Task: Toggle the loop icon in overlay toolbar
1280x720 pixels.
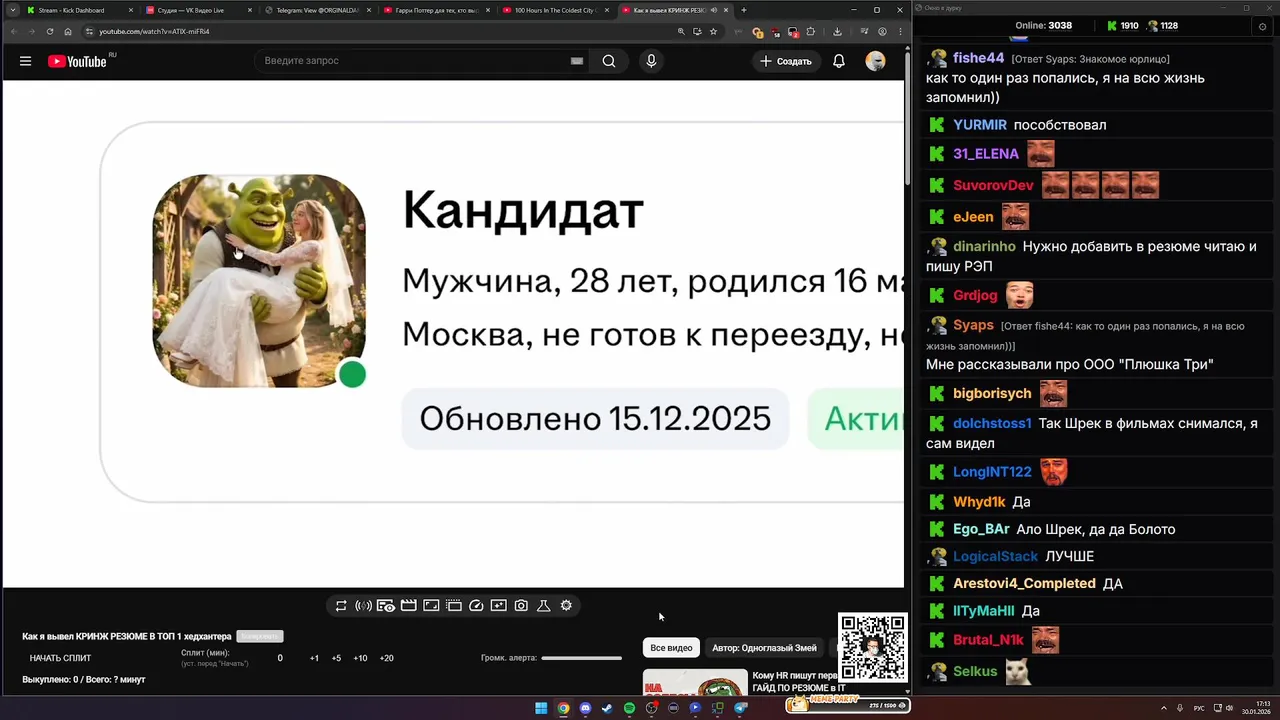Action: tap(341, 605)
